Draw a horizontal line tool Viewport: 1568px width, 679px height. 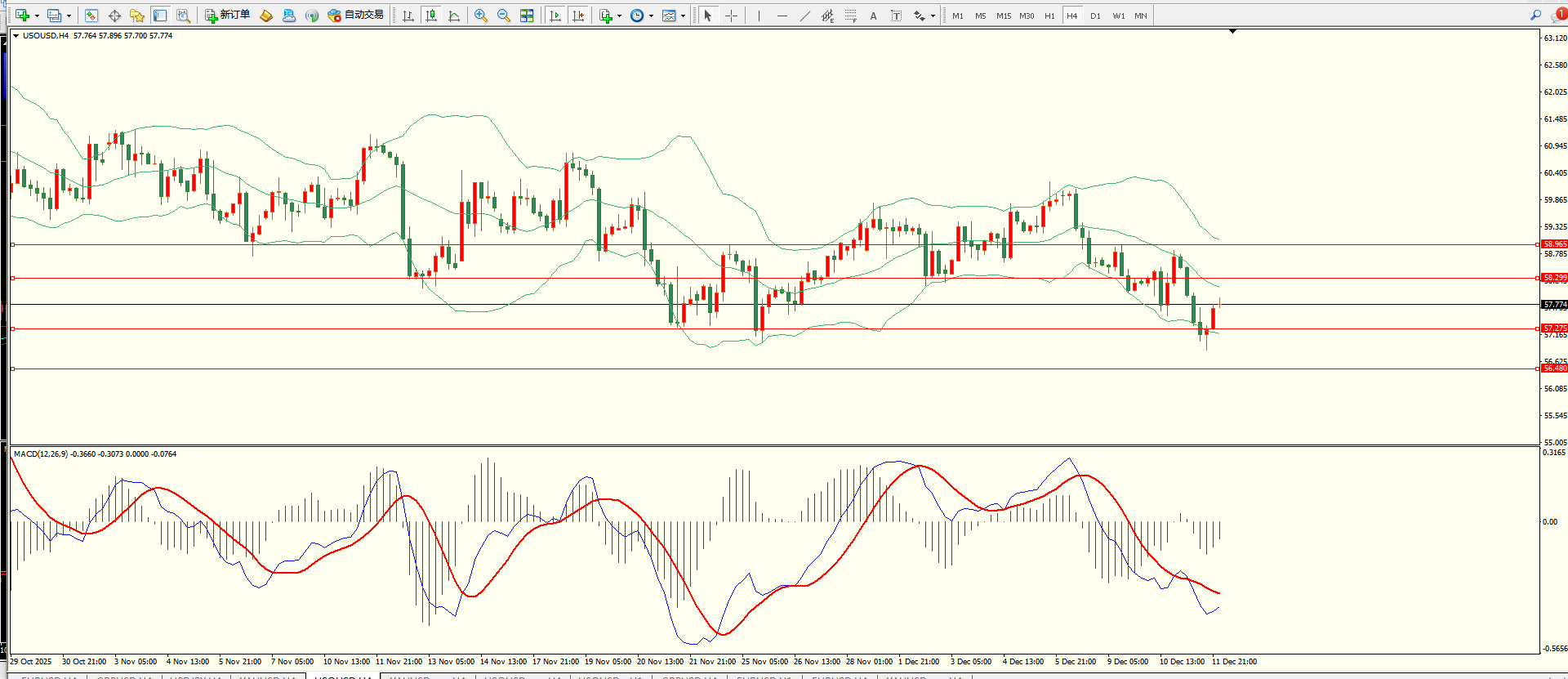tap(782, 16)
